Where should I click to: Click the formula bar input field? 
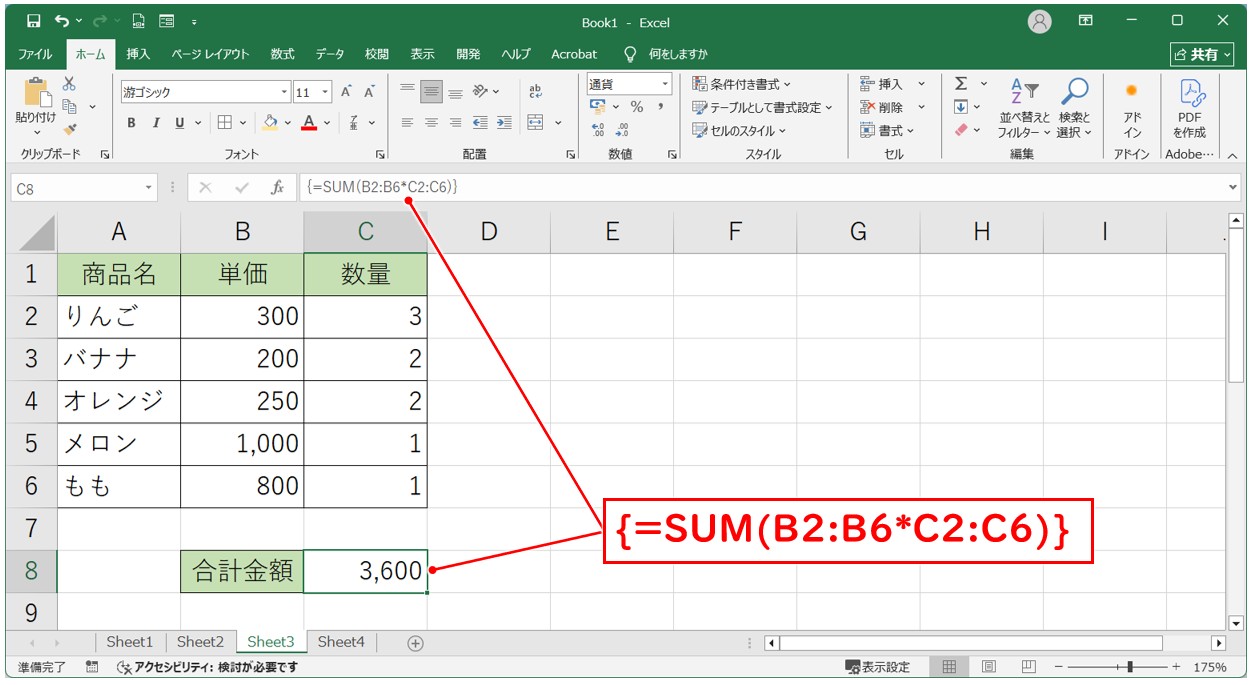760,187
